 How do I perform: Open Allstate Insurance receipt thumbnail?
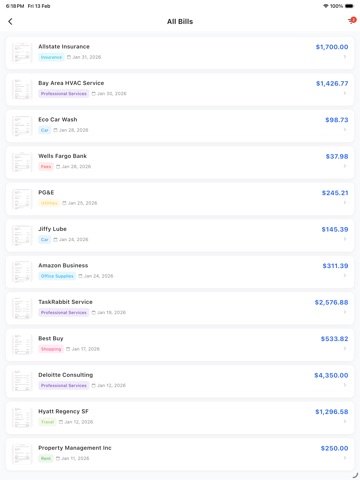[22, 53]
